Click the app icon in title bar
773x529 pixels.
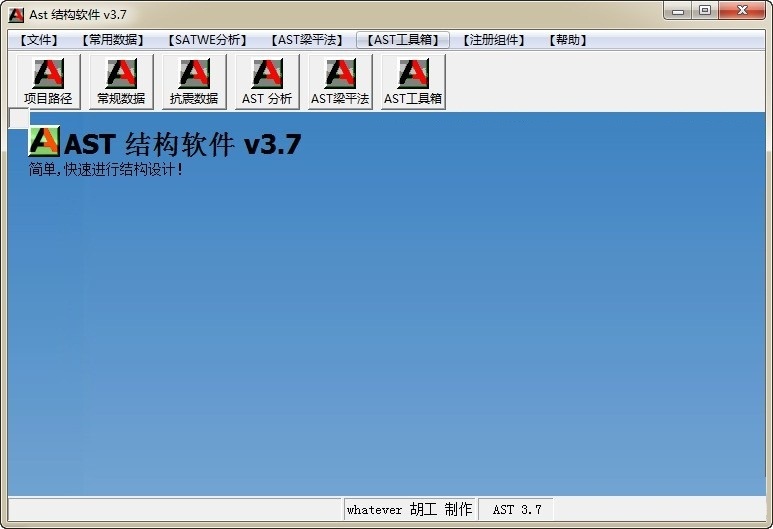coord(16,15)
